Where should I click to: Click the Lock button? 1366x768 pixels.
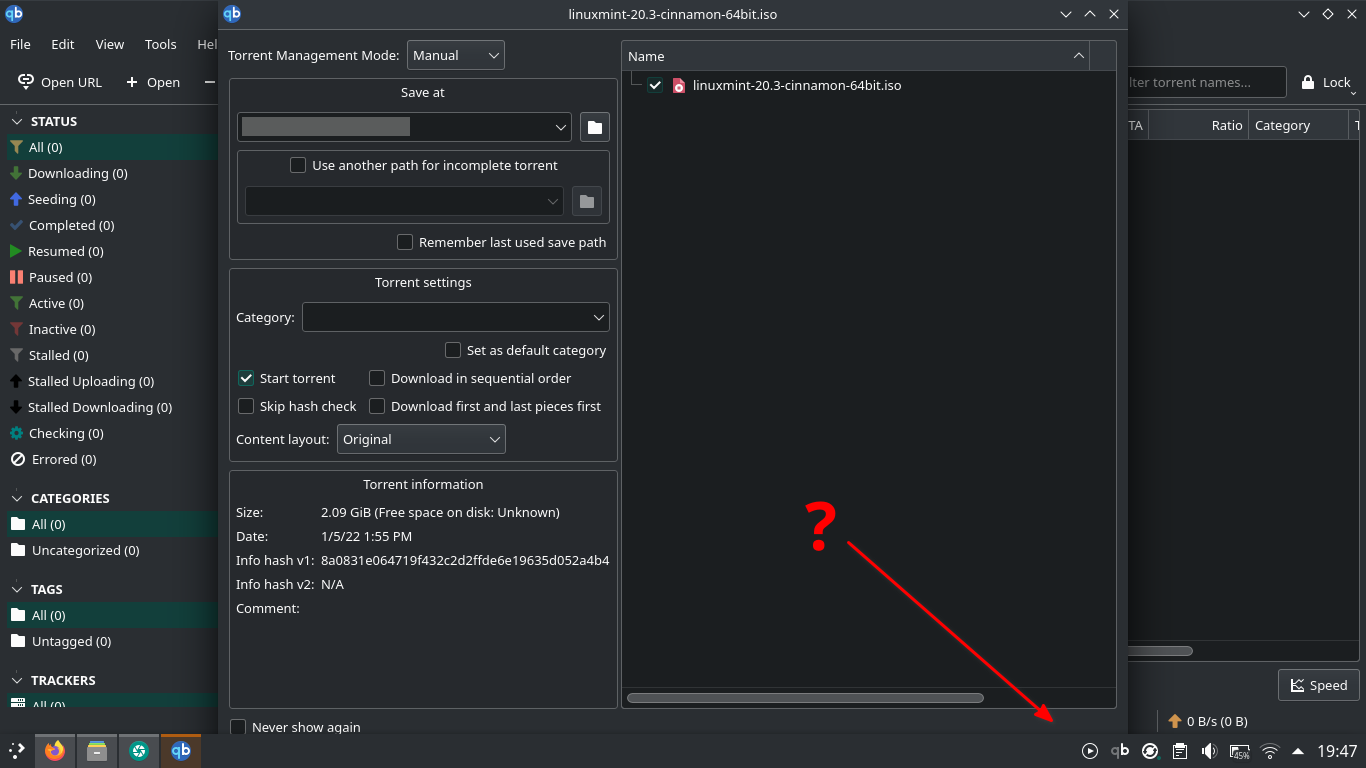pyautogui.click(x=1327, y=82)
